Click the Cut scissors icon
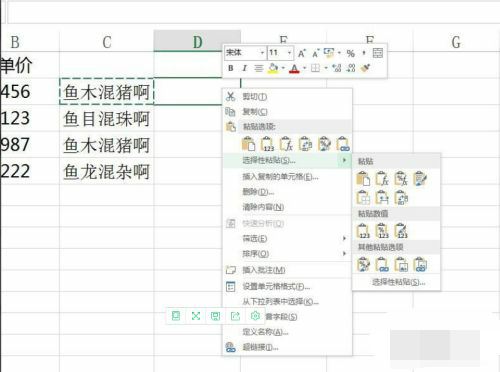 (x=230, y=97)
